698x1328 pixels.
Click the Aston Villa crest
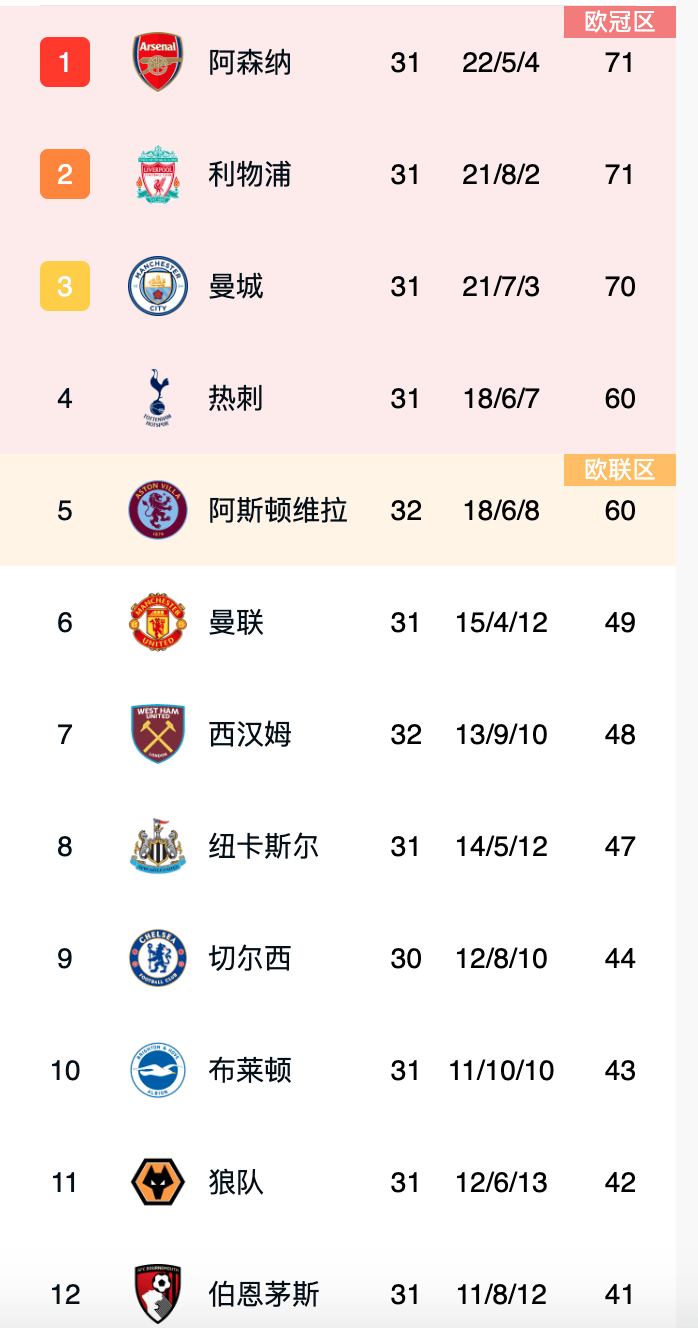tap(158, 510)
